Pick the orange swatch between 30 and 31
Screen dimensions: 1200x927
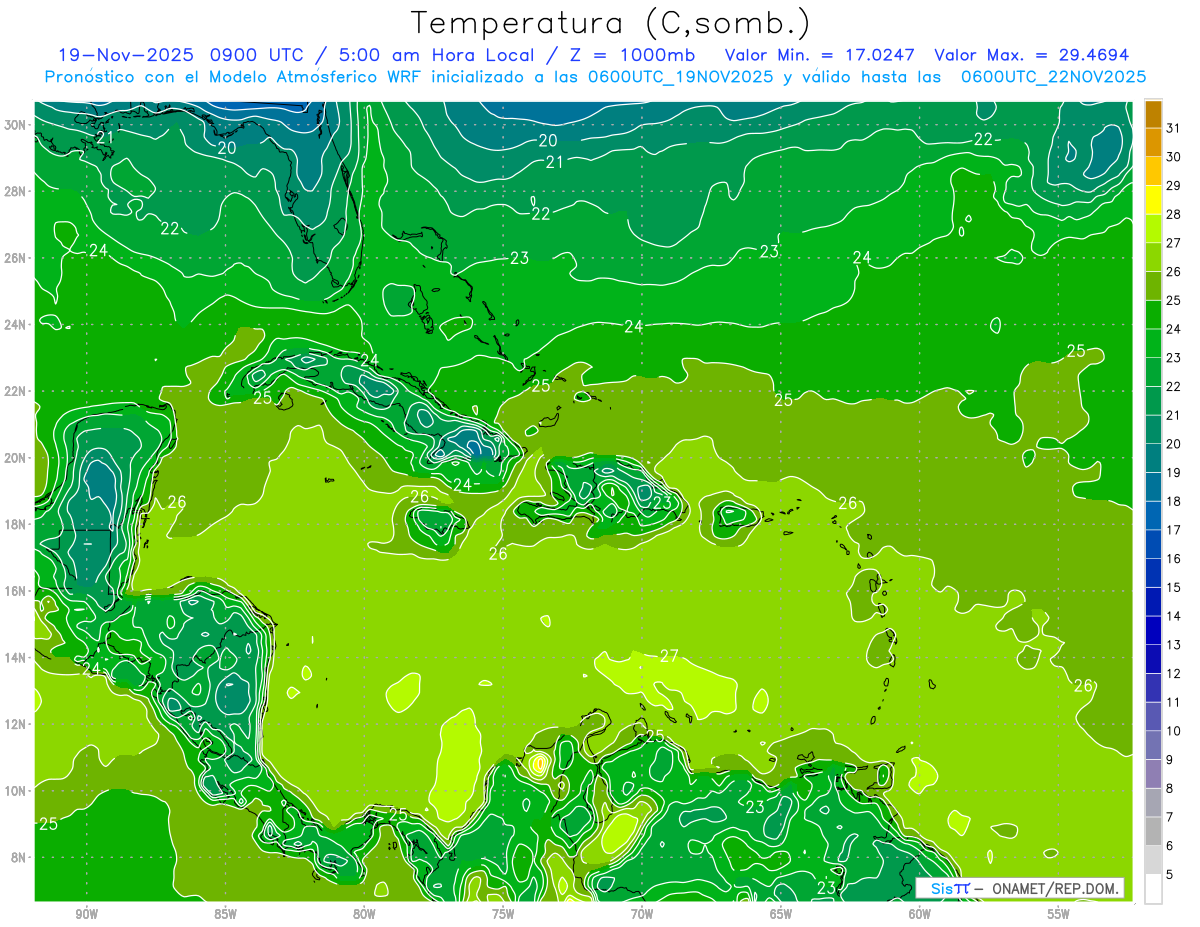1153,143
